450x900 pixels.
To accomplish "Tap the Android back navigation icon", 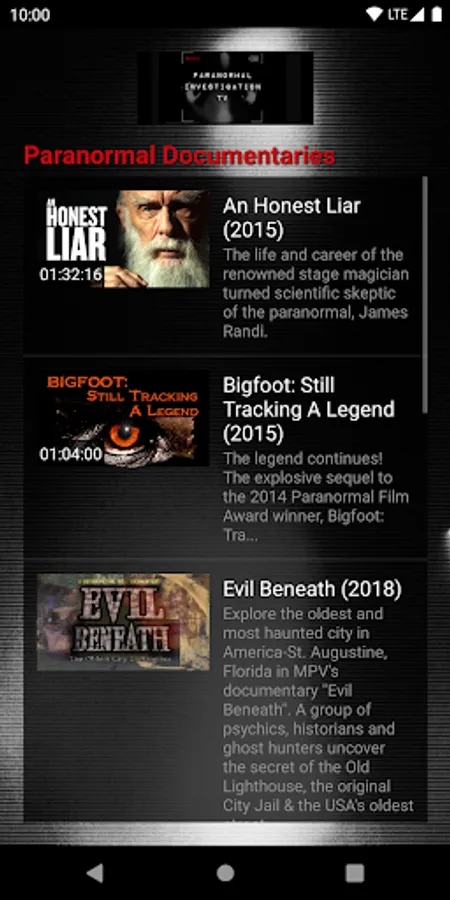I will tap(95, 873).
